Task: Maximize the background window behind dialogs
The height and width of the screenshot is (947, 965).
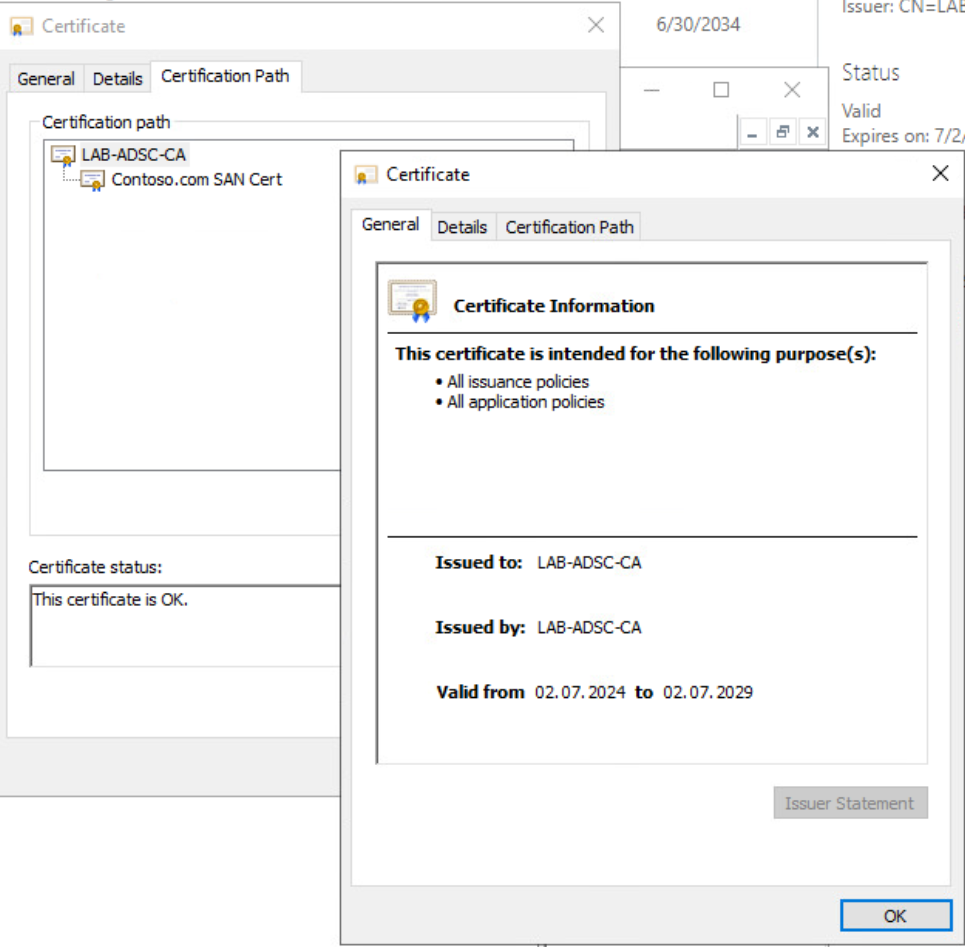Action: pyautogui.click(x=721, y=90)
